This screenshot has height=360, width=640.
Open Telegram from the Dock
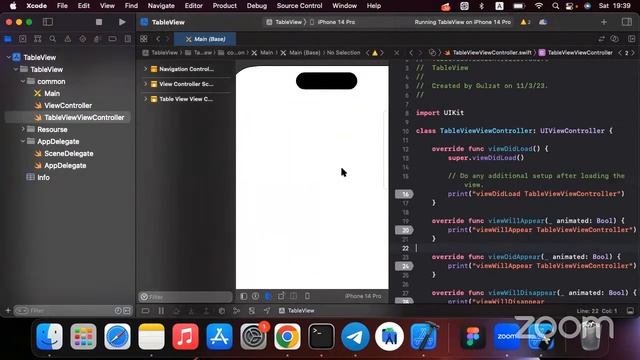[x=355, y=337]
